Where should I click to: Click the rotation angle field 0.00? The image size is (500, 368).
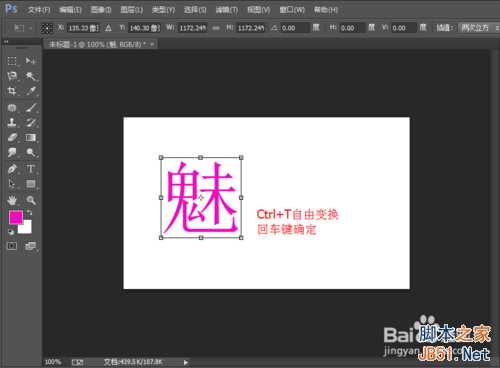[294, 28]
